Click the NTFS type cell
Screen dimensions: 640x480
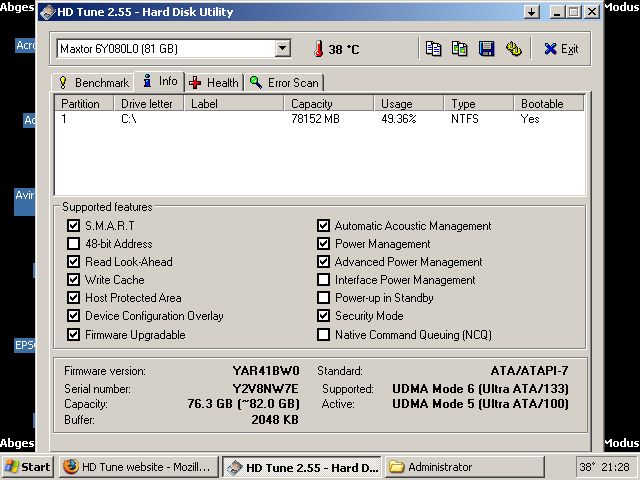coord(464,119)
